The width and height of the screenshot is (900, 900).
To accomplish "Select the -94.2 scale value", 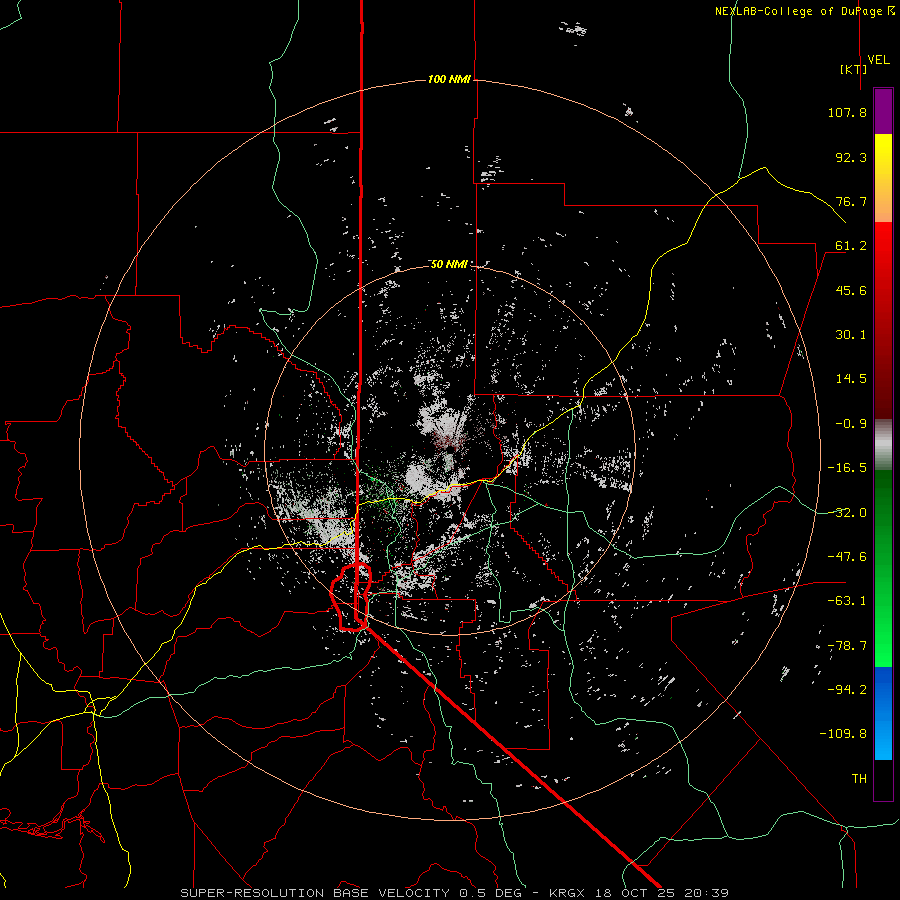I will point(847,689).
